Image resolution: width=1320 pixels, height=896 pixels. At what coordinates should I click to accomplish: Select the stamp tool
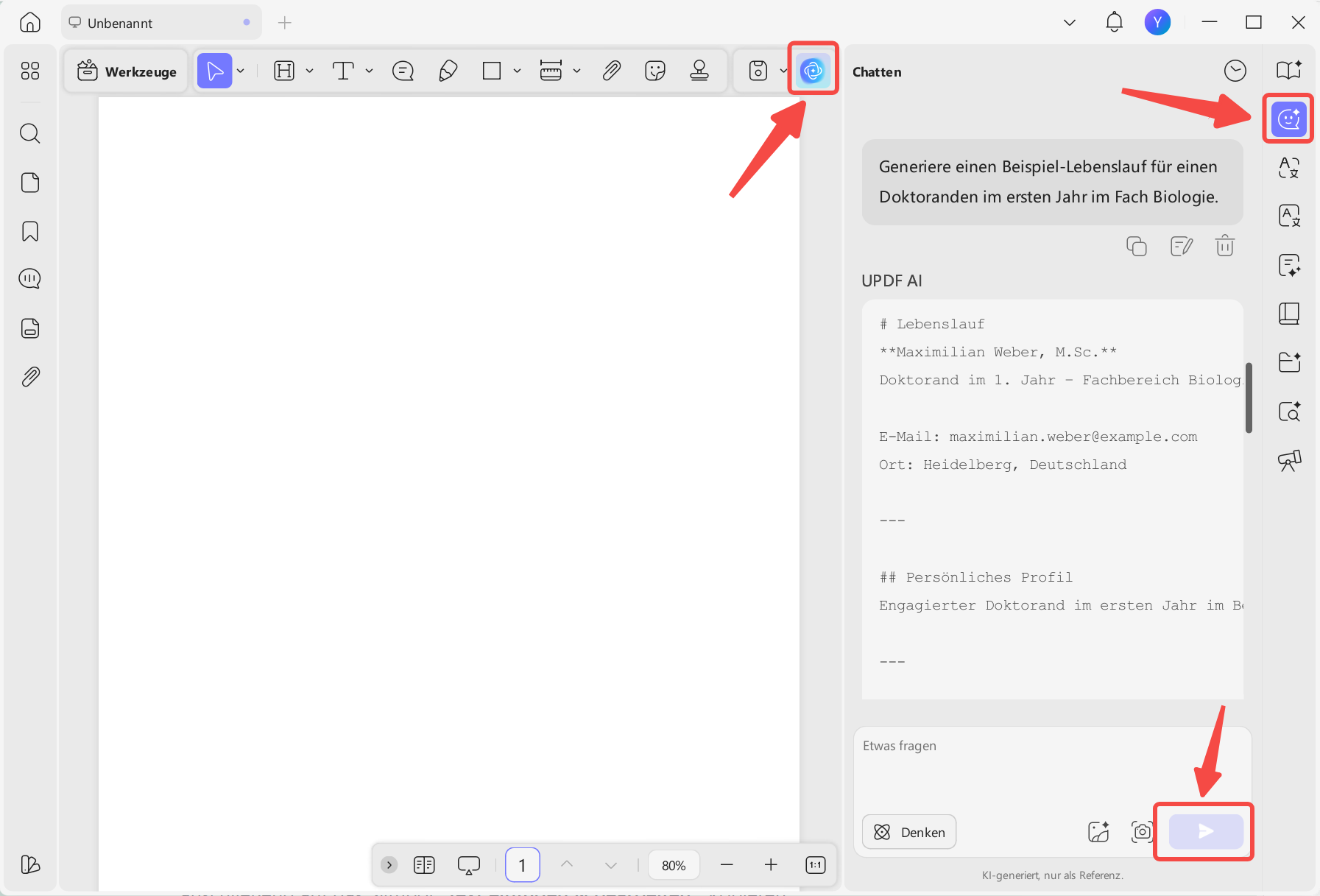pyautogui.click(x=699, y=71)
